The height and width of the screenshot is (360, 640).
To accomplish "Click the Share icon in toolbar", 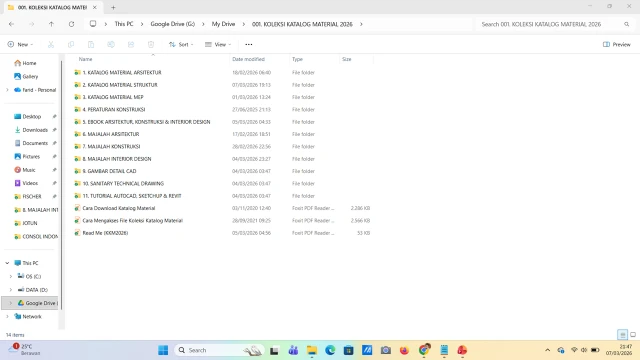I will pos(131,44).
